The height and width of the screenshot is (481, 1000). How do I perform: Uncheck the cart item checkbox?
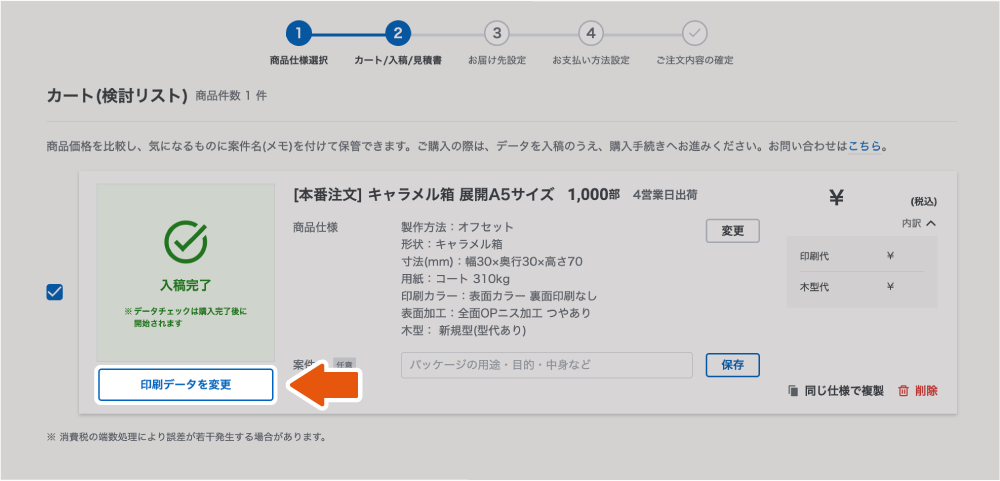[x=55, y=292]
